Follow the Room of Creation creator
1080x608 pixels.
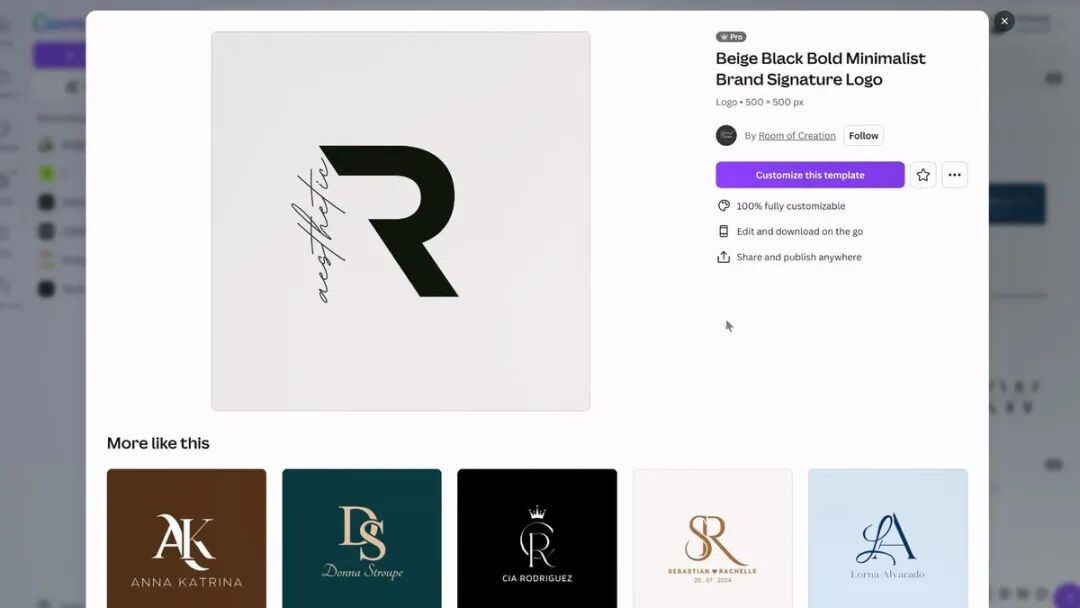(863, 136)
